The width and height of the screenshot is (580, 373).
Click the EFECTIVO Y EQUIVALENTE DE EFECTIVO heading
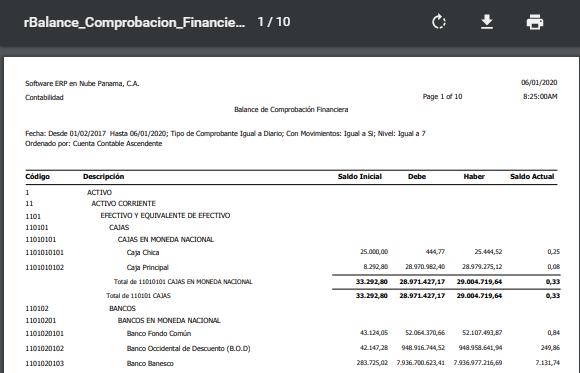click(x=165, y=215)
